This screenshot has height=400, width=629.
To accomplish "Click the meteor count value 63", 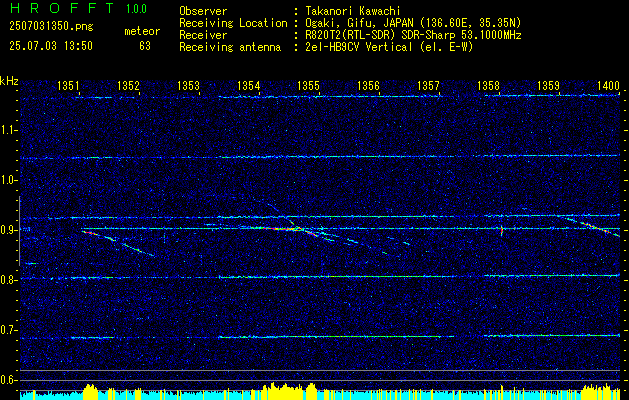I will [145, 46].
